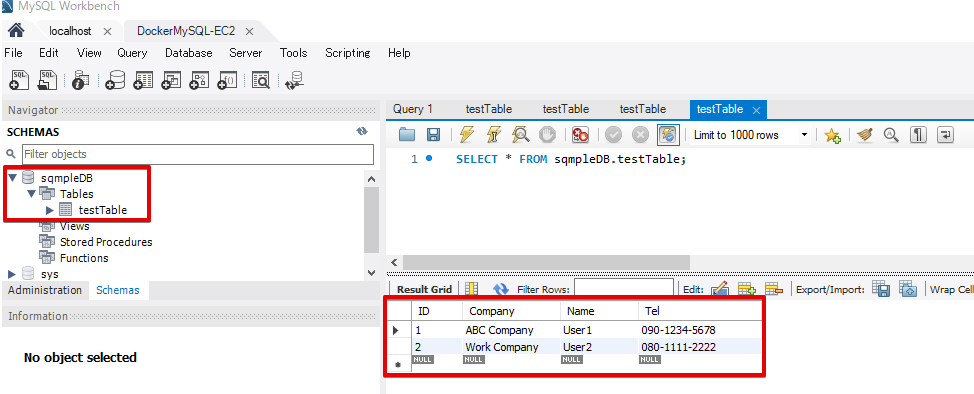Select the ABC Company cell
Image resolution: width=974 pixels, height=394 pixels.
[511, 330]
